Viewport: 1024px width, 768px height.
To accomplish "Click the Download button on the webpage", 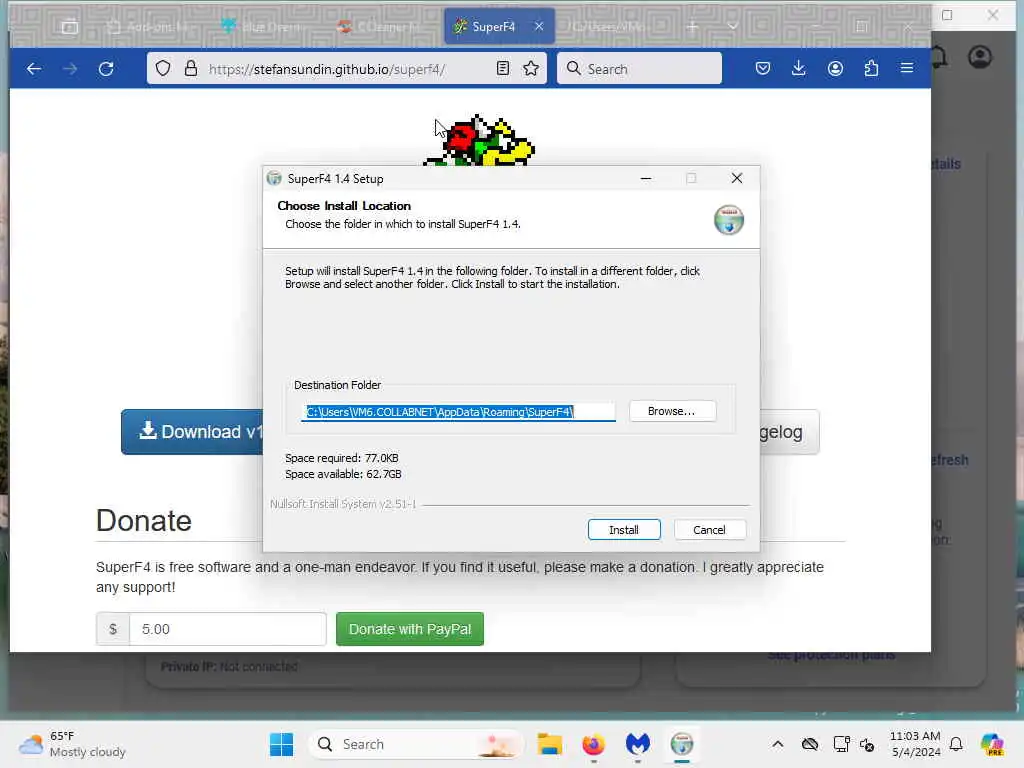I will tap(192, 432).
